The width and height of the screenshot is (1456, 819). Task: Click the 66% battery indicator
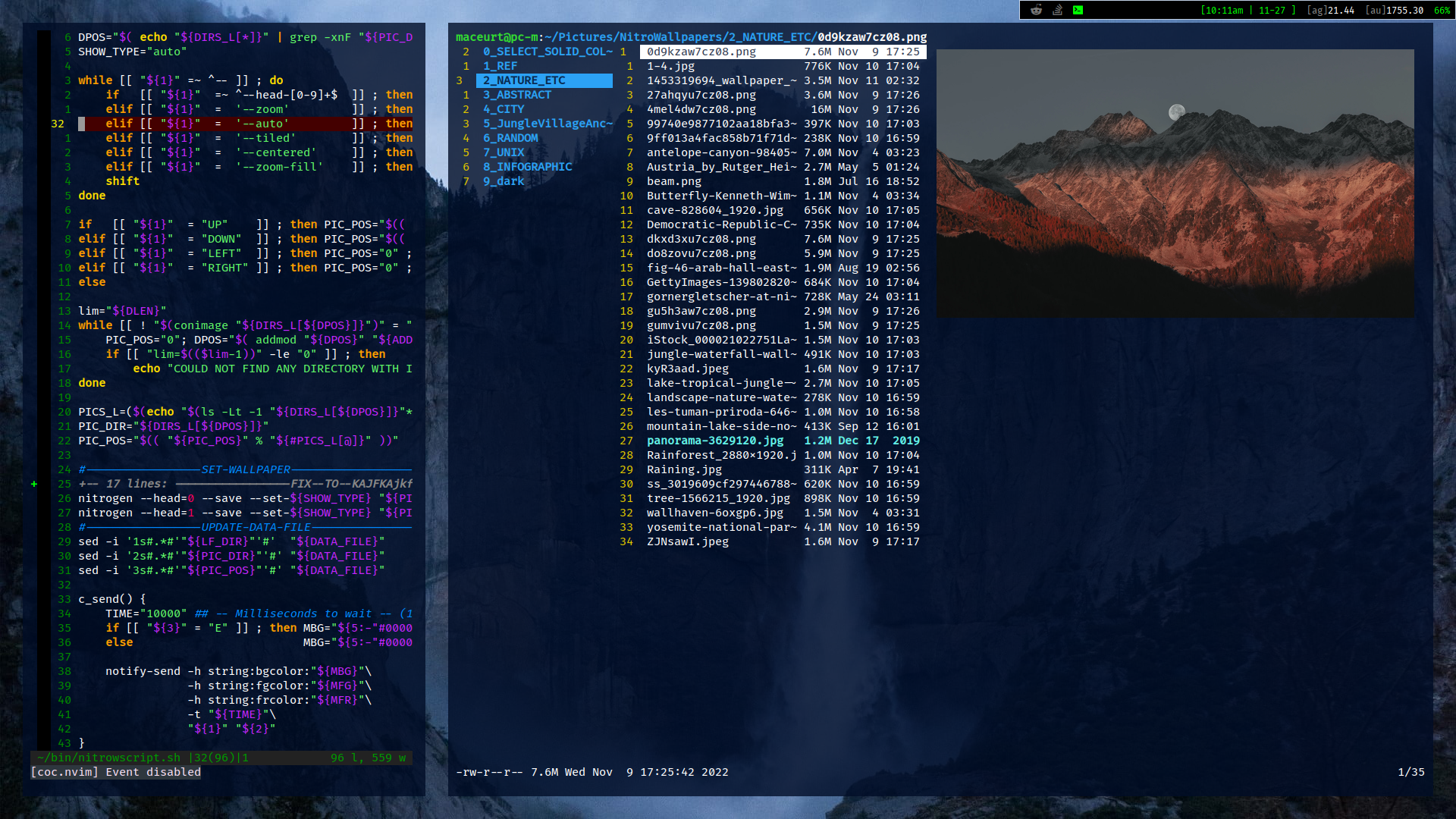pos(1442,10)
